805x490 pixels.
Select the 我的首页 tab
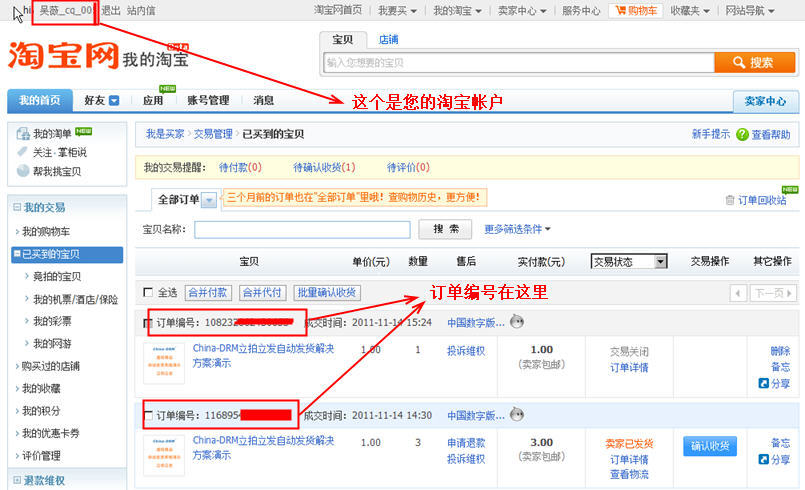click(40, 100)
